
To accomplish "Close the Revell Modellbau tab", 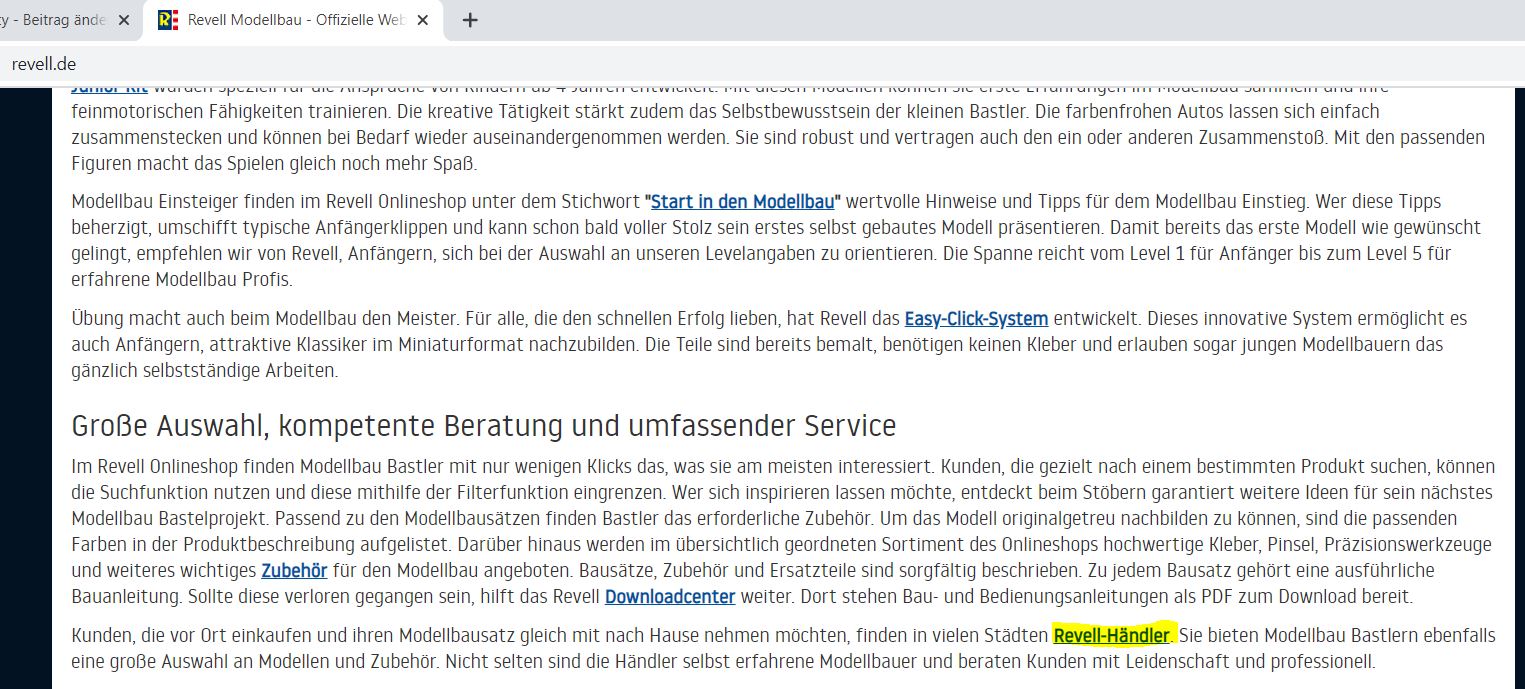I will pyautogui.click(x=423, y=19).
